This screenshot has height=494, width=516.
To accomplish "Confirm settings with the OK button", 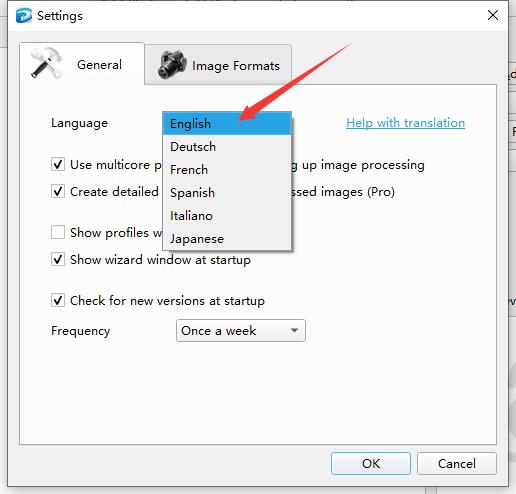I will tap(371, 463).
